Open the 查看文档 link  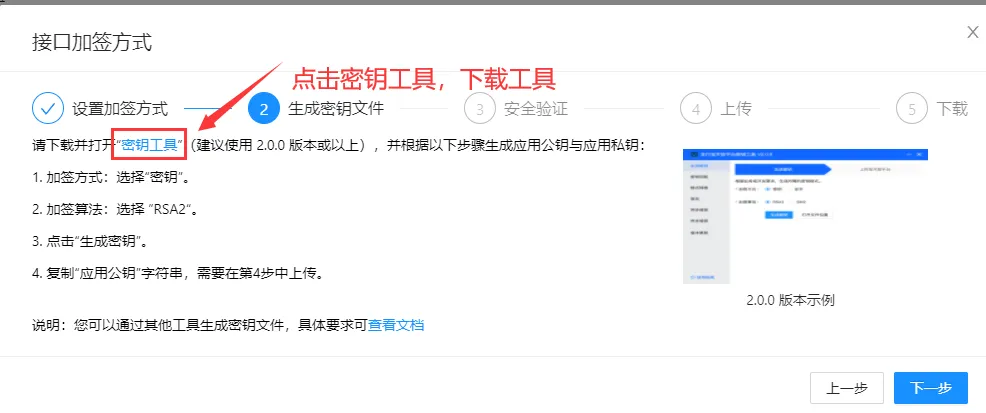[x=396, y=325]
